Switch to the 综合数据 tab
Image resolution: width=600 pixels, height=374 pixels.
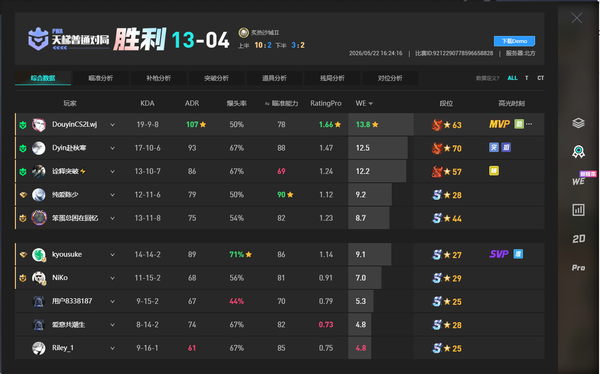43,78
